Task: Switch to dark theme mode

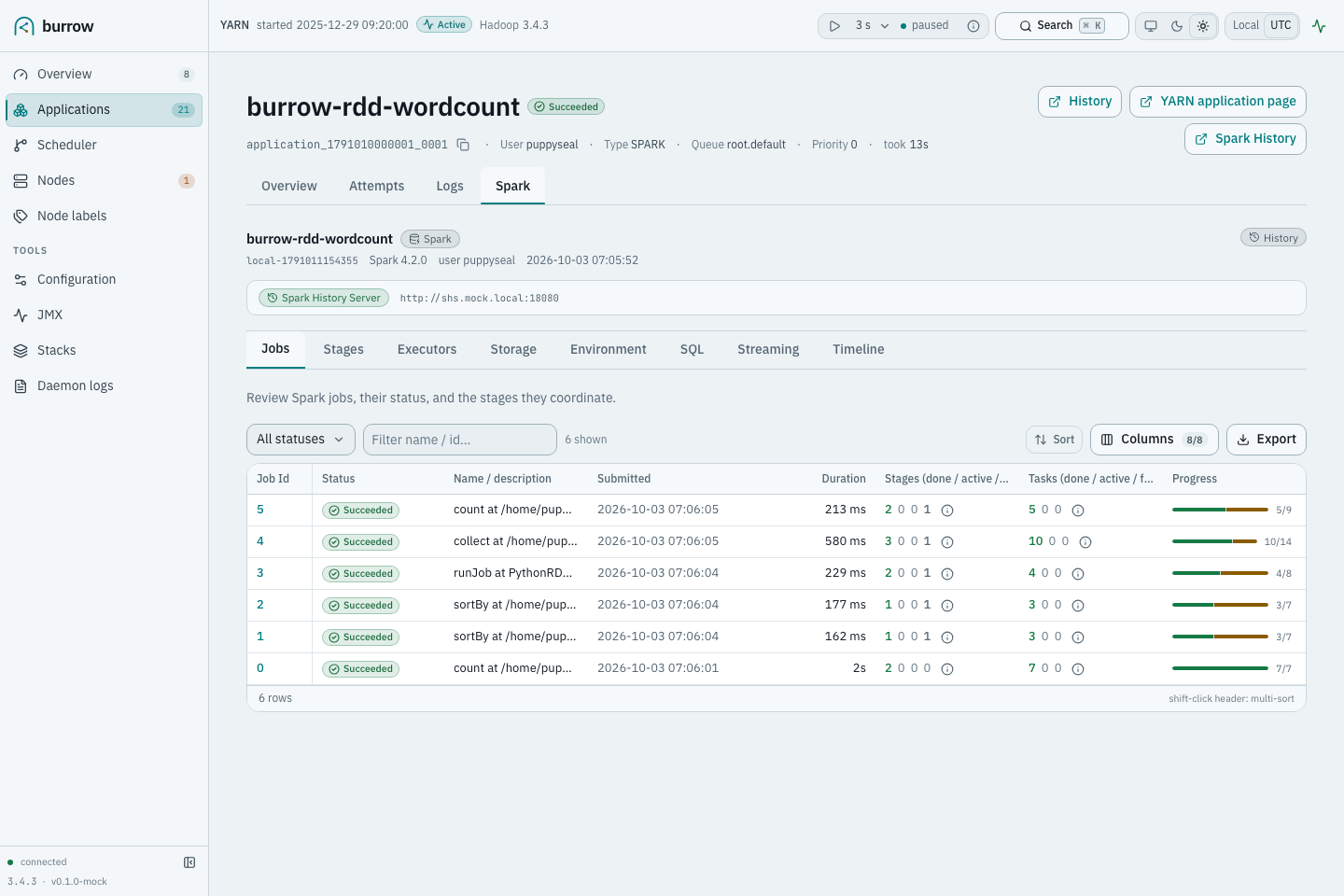Action: point(1177,26)
